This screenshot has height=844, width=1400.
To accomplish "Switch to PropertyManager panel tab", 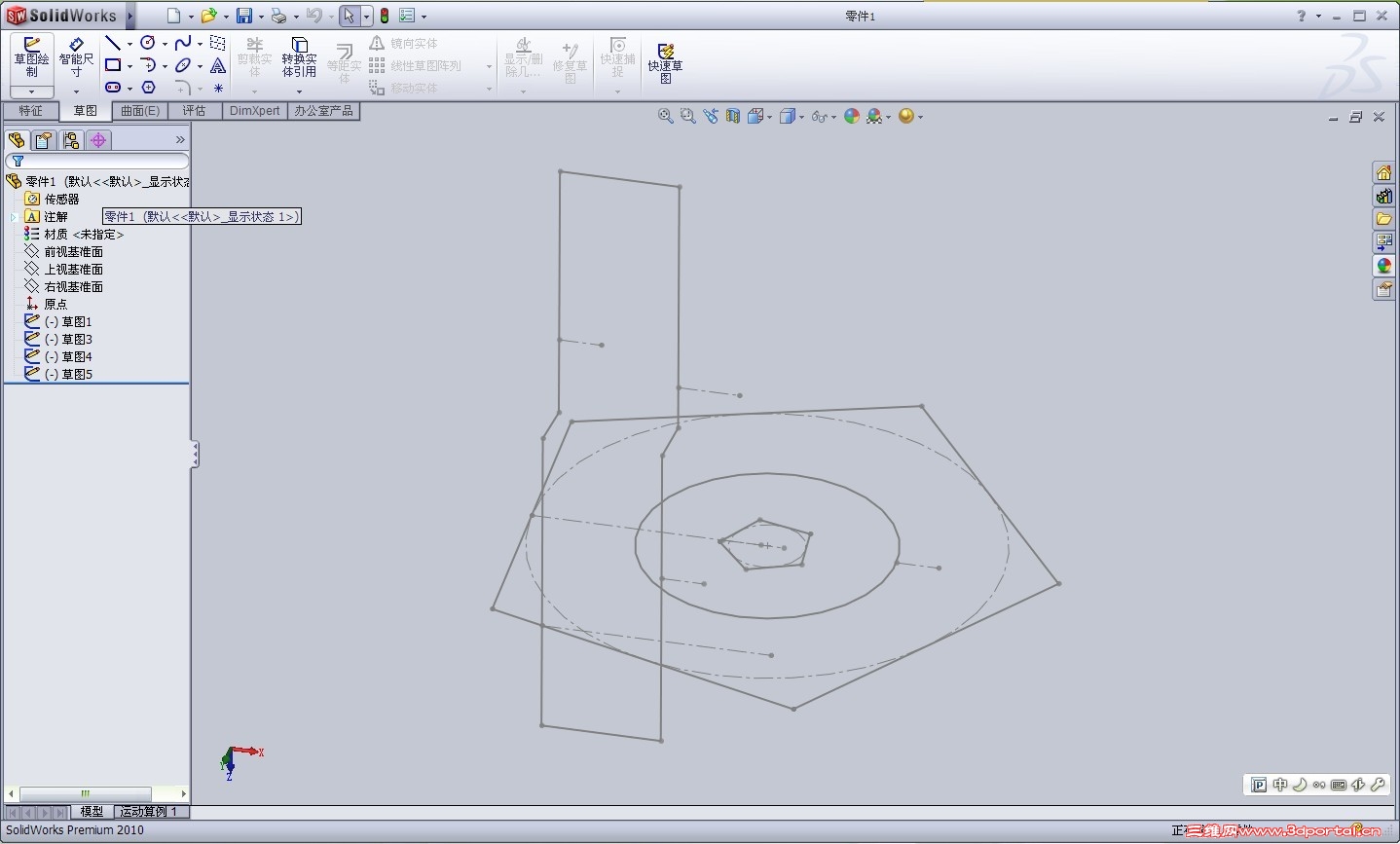I will tap(43, 140).
